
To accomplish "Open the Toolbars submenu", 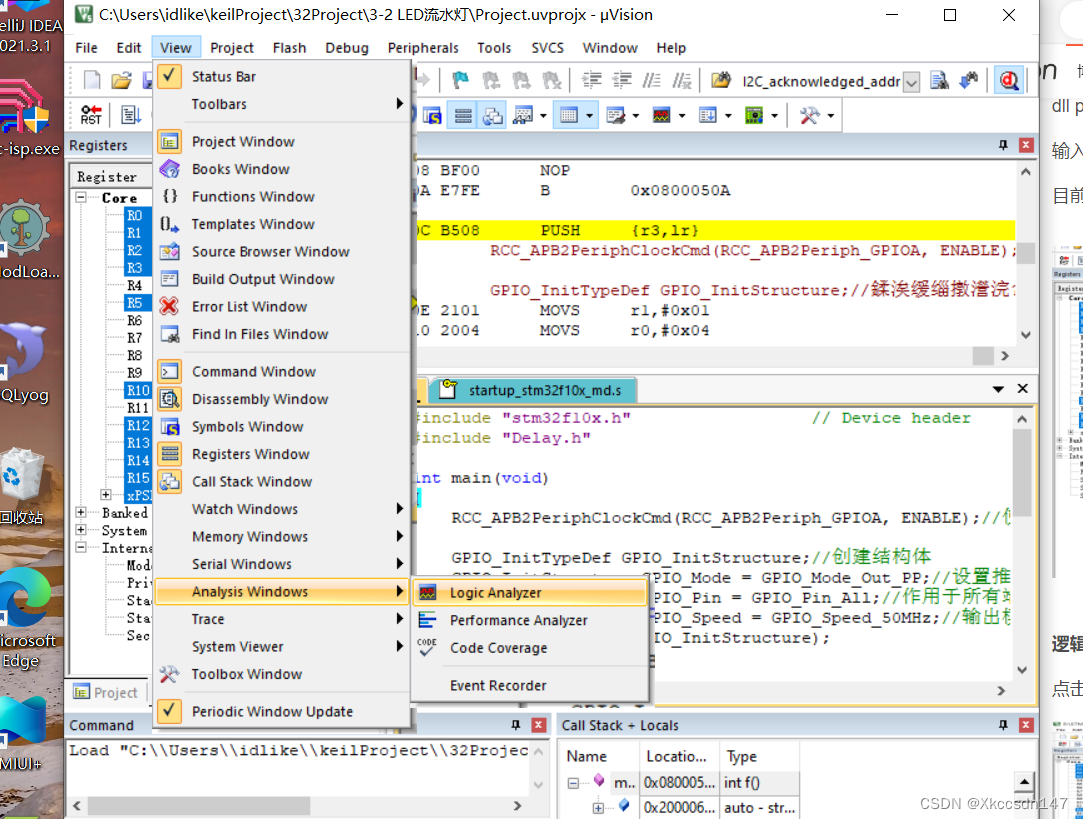I will 282,104.
